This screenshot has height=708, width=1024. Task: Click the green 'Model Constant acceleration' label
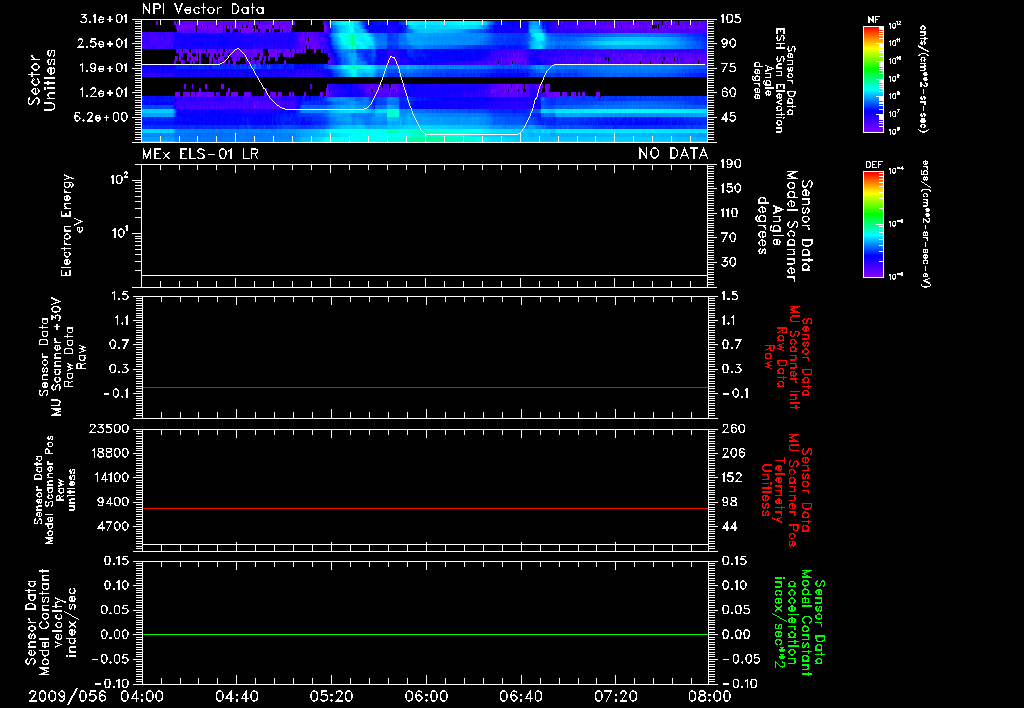799,622
